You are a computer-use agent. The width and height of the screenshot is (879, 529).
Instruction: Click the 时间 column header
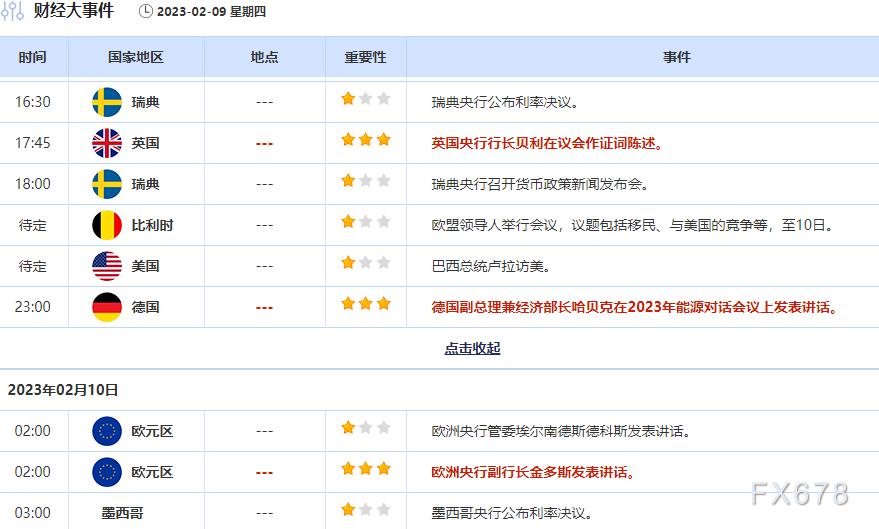[x=33, y=57]
